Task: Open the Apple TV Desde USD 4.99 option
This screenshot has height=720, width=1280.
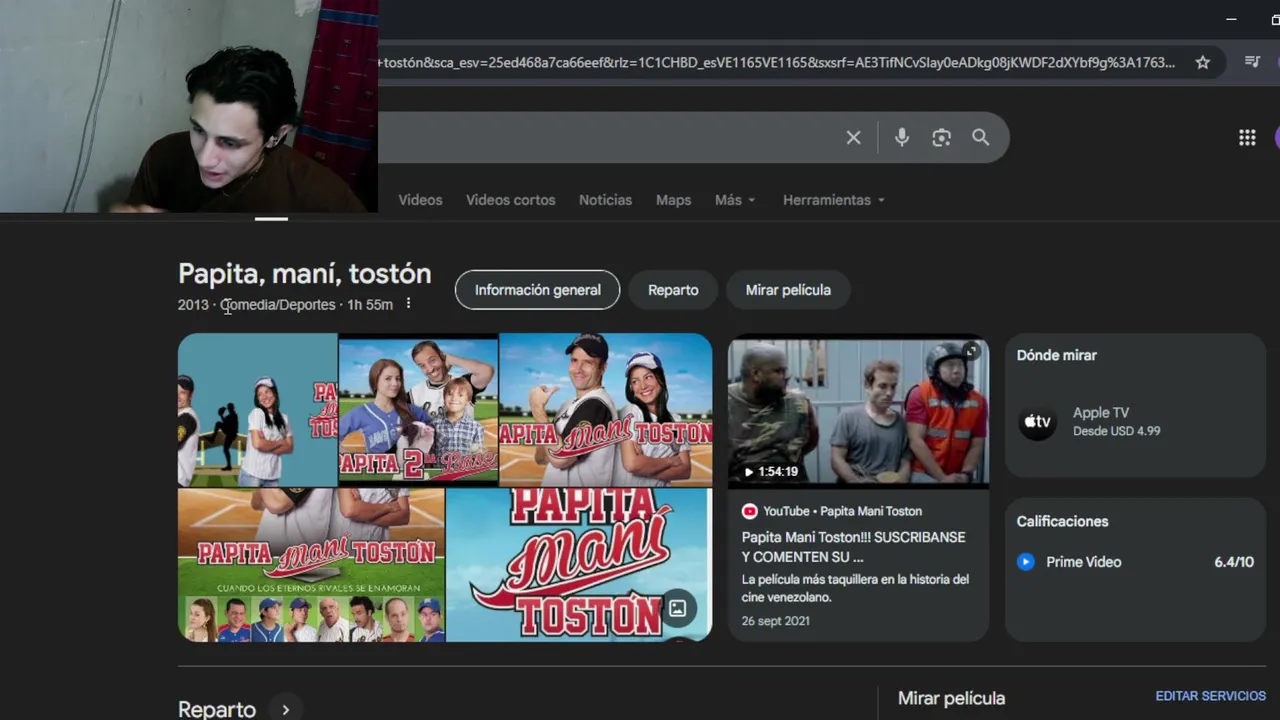Action: click(1135, 422)
